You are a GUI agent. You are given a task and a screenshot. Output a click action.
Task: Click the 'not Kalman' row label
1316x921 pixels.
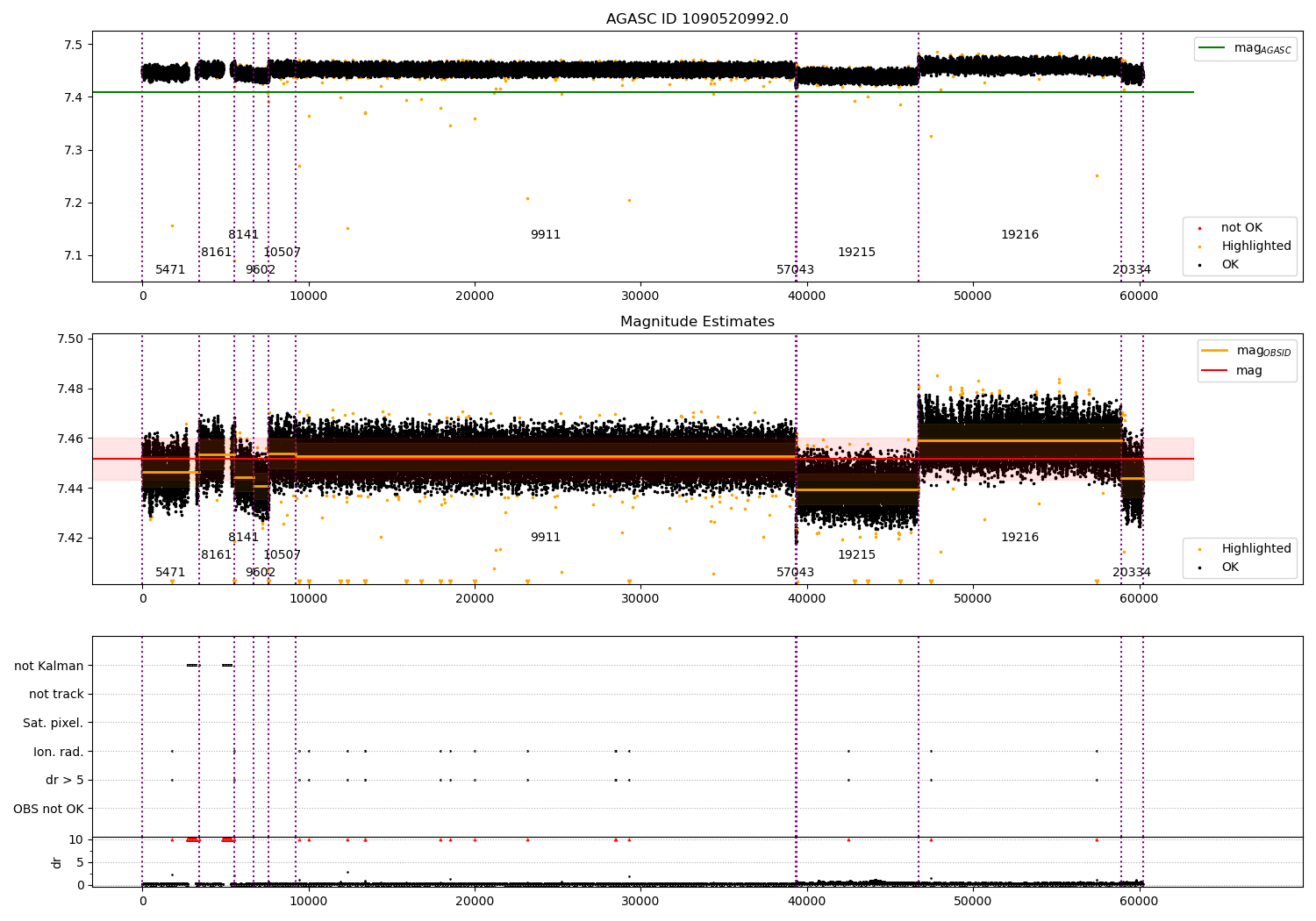48,666
